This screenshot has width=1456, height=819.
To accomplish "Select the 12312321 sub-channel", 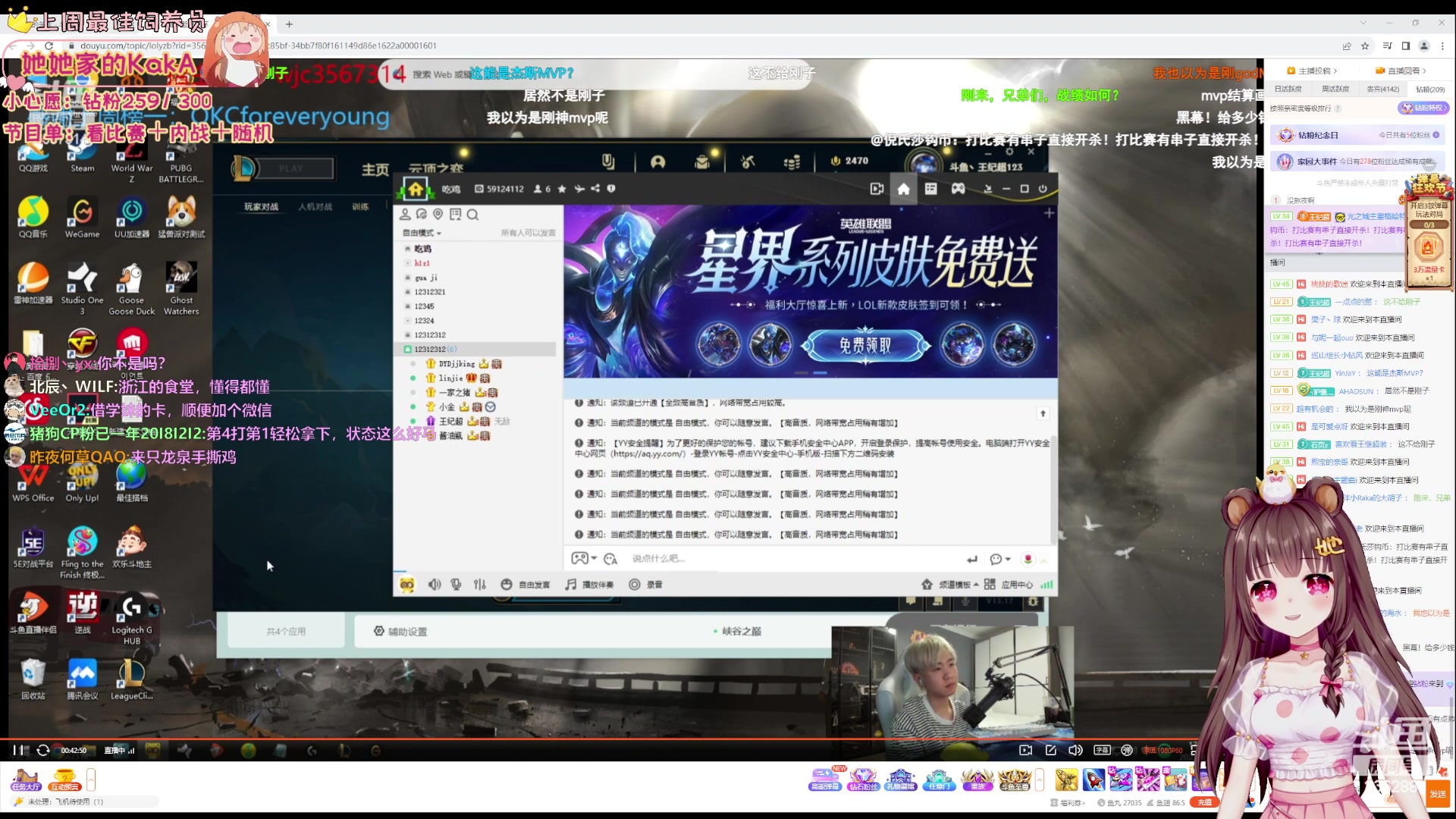I will pos(430,292).
